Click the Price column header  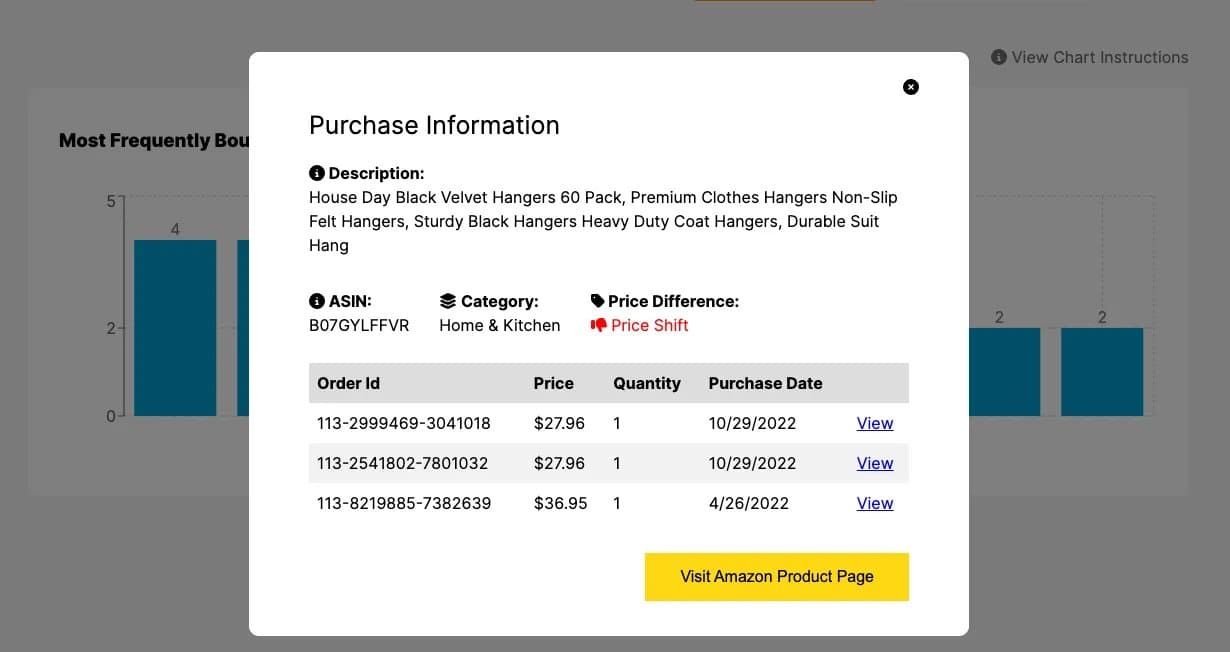pos(554,383)
